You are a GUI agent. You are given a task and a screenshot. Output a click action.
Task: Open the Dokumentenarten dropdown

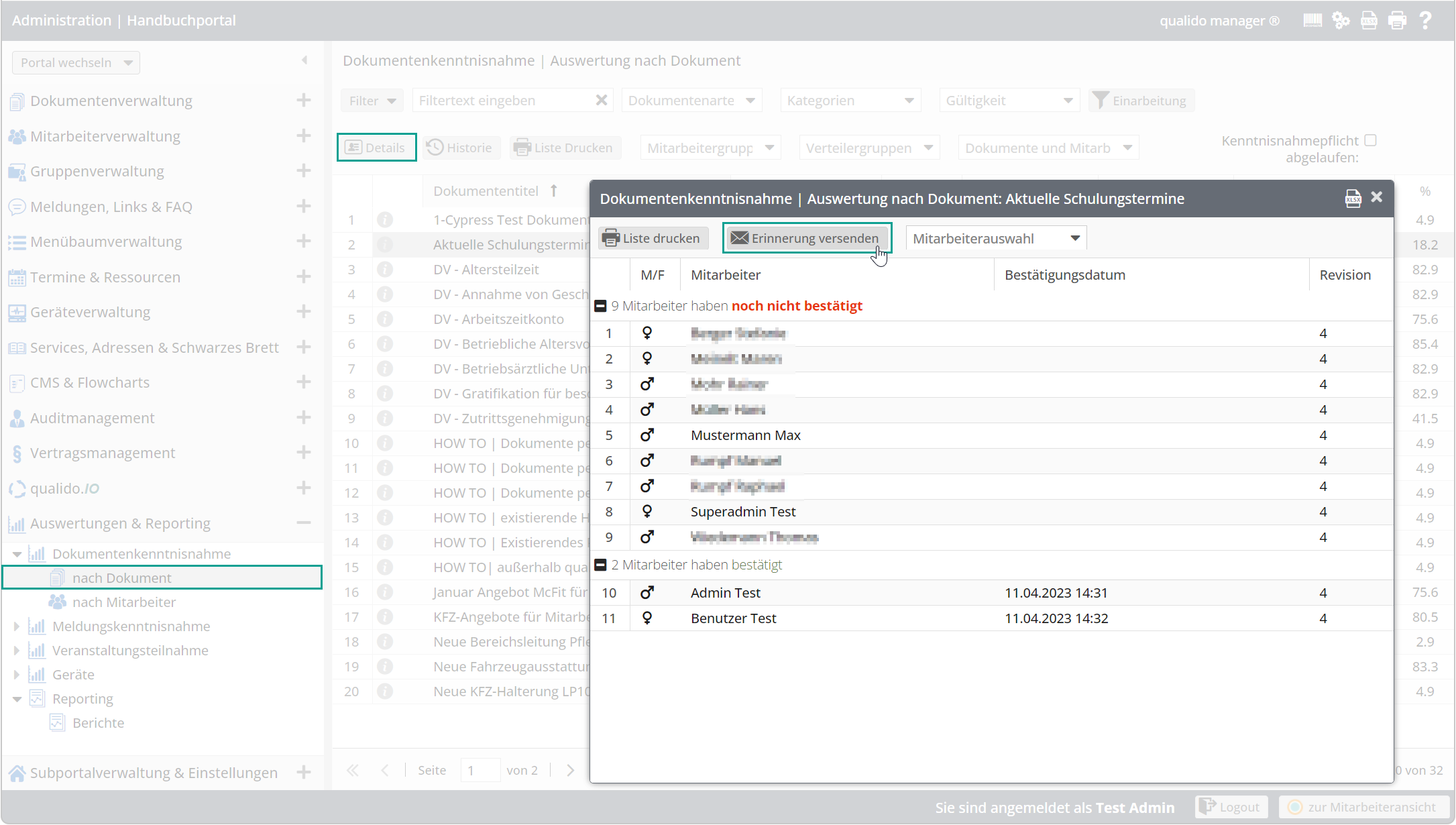click(x=691, y=101)
